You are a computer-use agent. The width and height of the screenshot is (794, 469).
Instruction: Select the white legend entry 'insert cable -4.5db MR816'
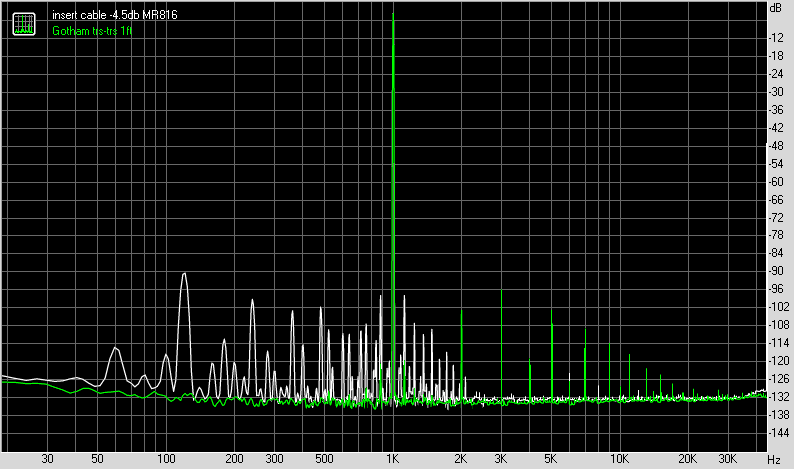click(x=115, y=15)
